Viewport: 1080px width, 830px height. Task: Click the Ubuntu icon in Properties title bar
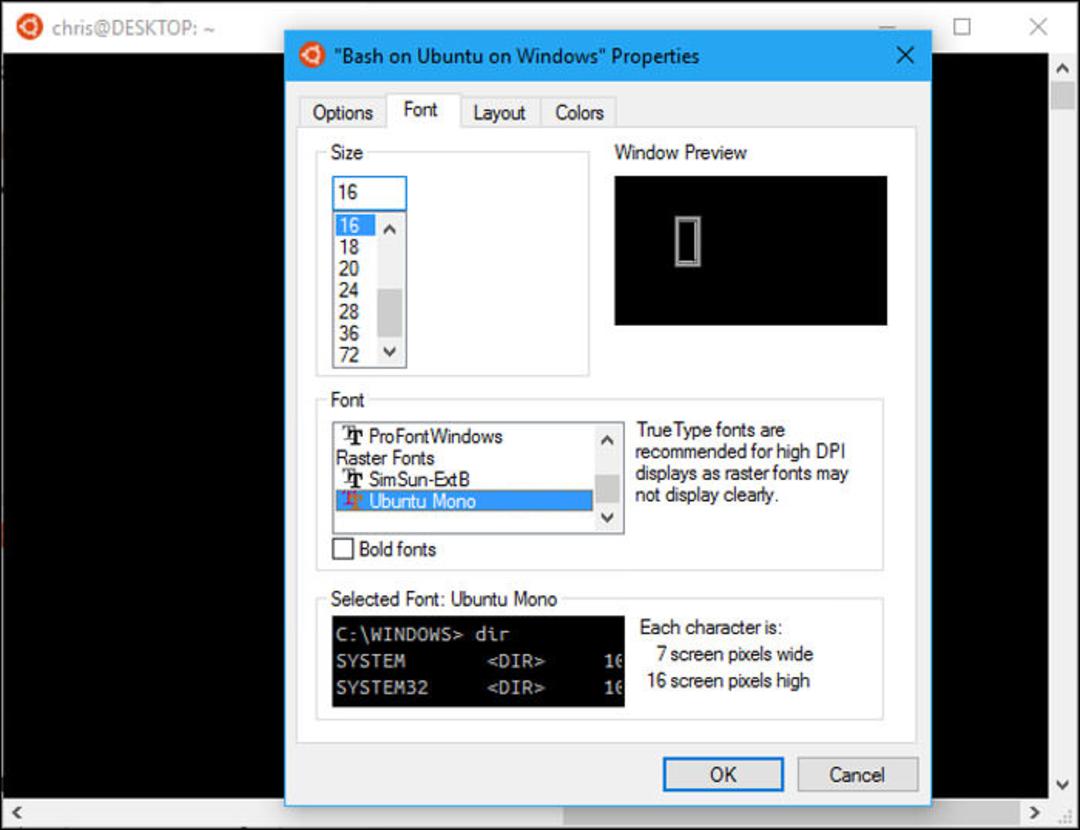[x=311, y=55]
